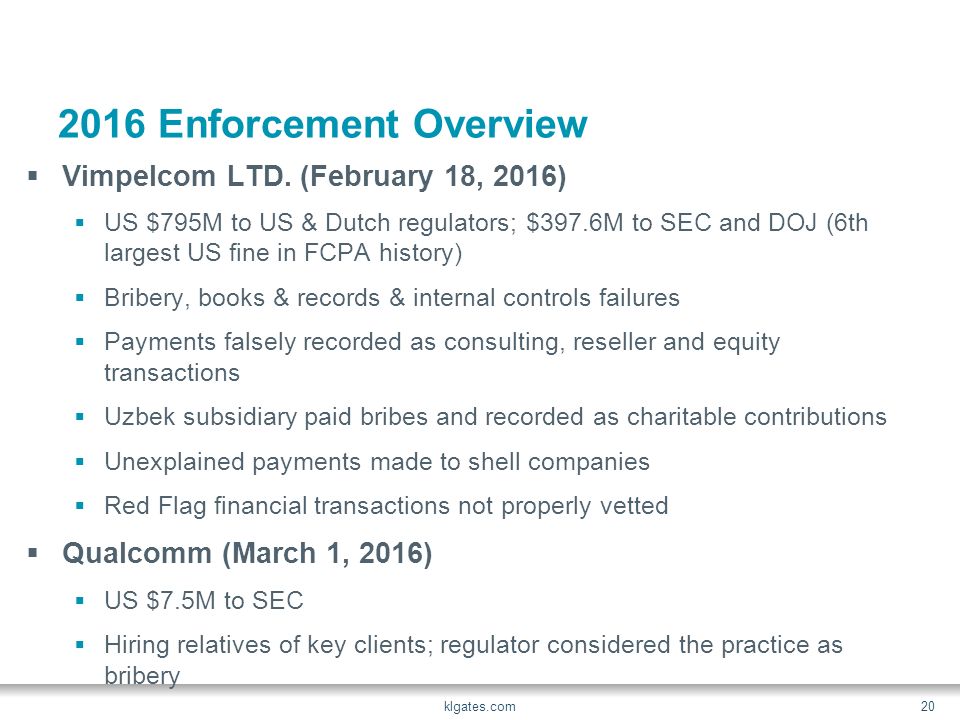960x720 pixels.
Task: Click the blue bullet before 'Payments falsely recorded'
Action: tap(80, 342)
